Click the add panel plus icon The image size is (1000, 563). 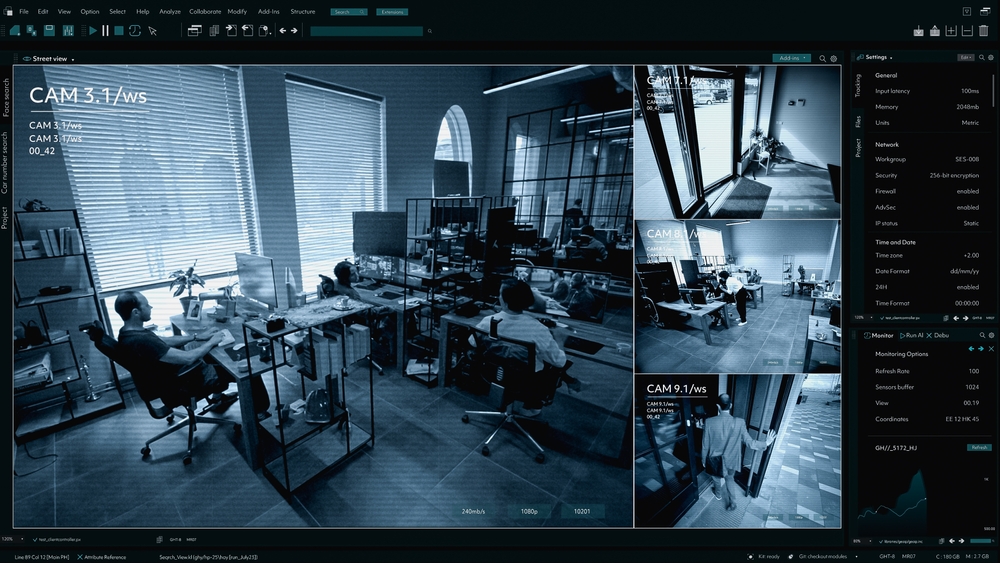(x=951, y=31)
